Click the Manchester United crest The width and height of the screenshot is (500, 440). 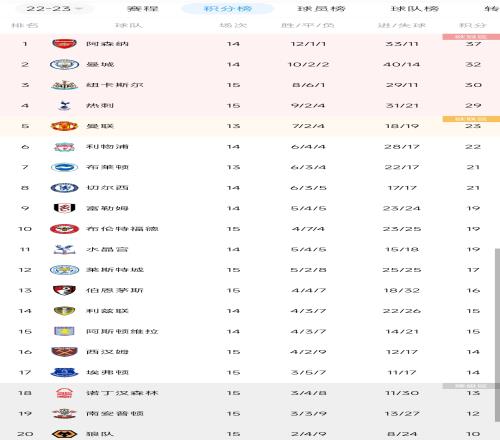point(64,126)
